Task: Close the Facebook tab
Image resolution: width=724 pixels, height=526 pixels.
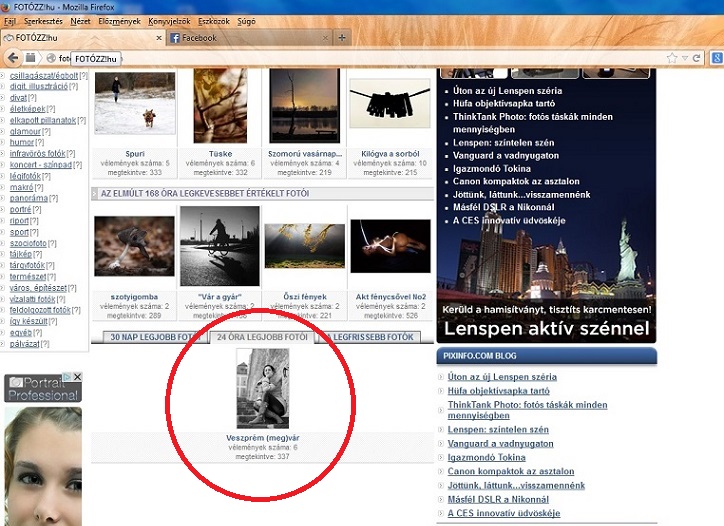Action: pos(326,38)
